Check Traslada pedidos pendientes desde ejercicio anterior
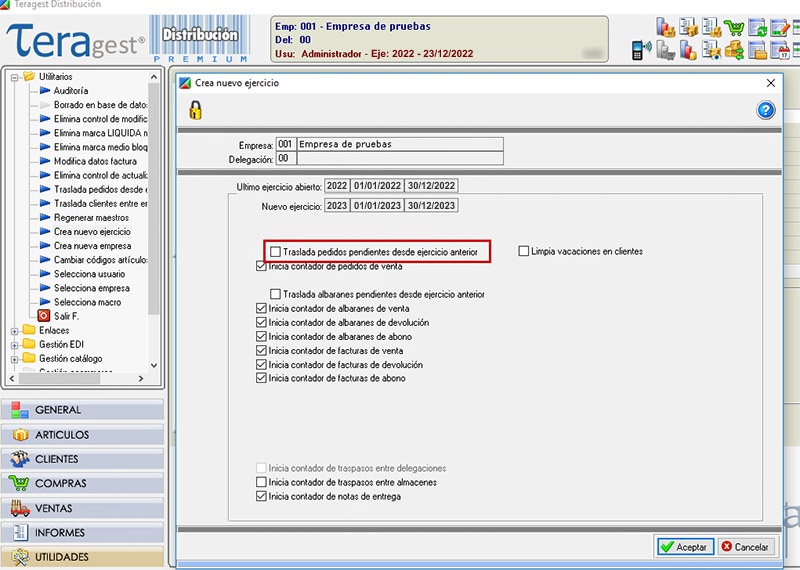The width and height of the screenshot is (800, 570). pyautogui.click(x=276, y=252)
